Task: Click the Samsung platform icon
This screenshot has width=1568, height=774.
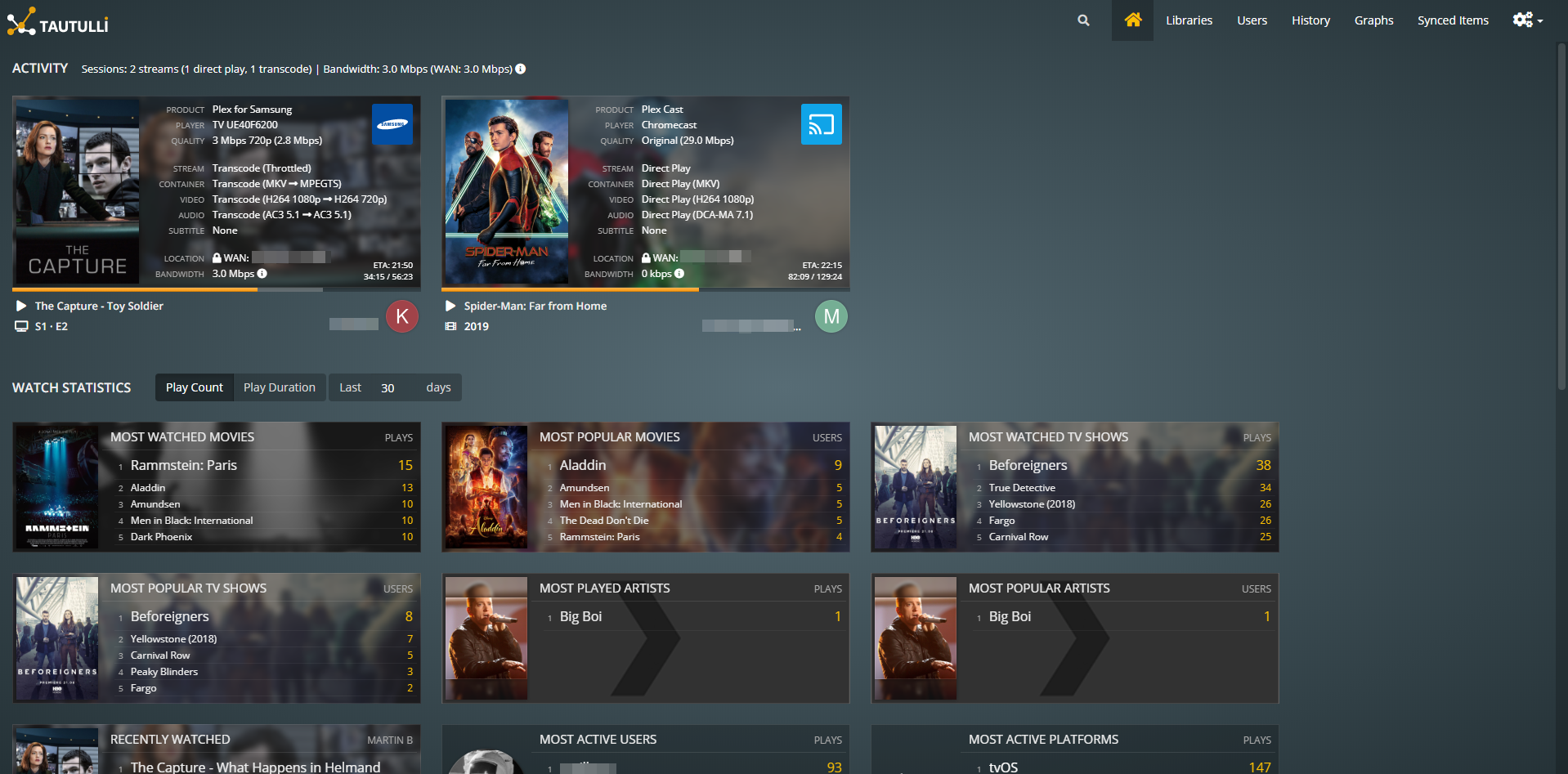Action: coord(392,124)
